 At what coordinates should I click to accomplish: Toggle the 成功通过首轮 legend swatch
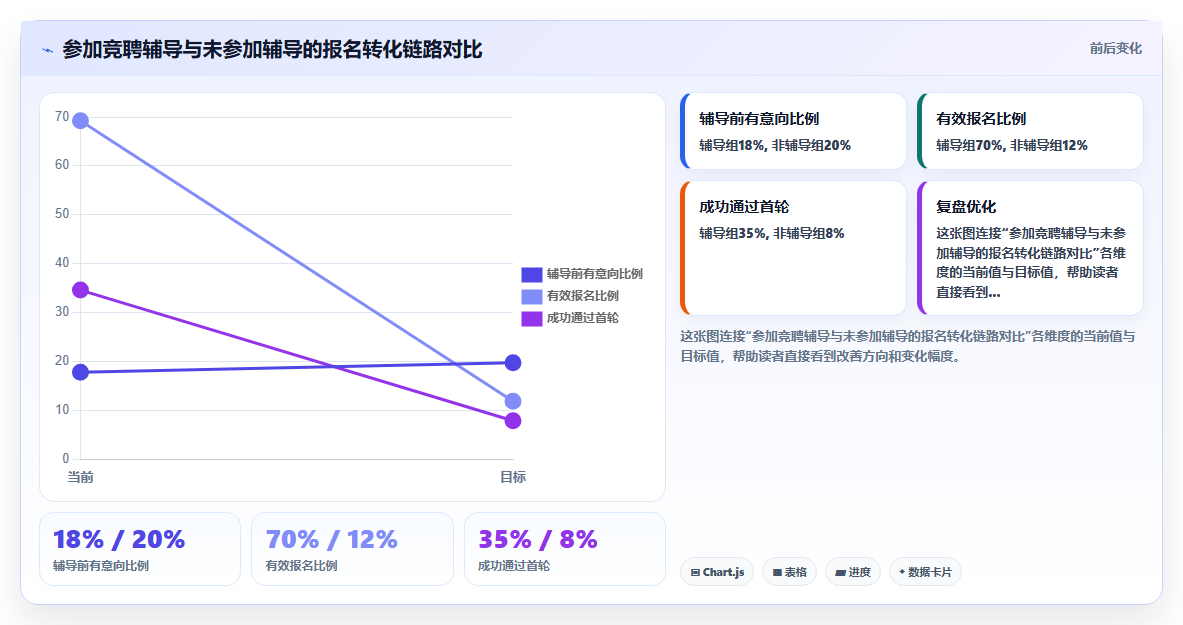pyautogui.click(x=531, y=318)
